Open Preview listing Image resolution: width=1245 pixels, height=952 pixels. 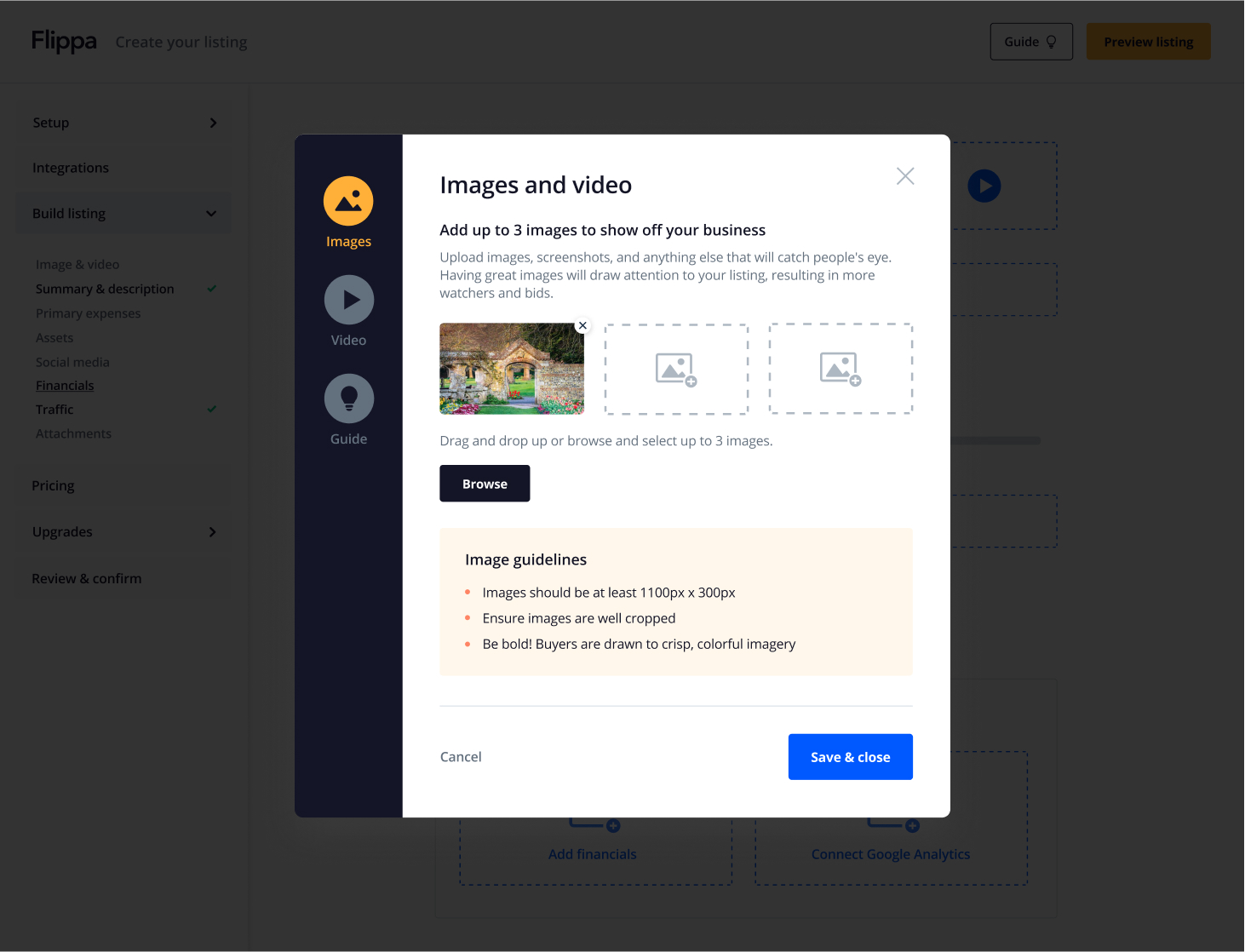point(1148,42)
